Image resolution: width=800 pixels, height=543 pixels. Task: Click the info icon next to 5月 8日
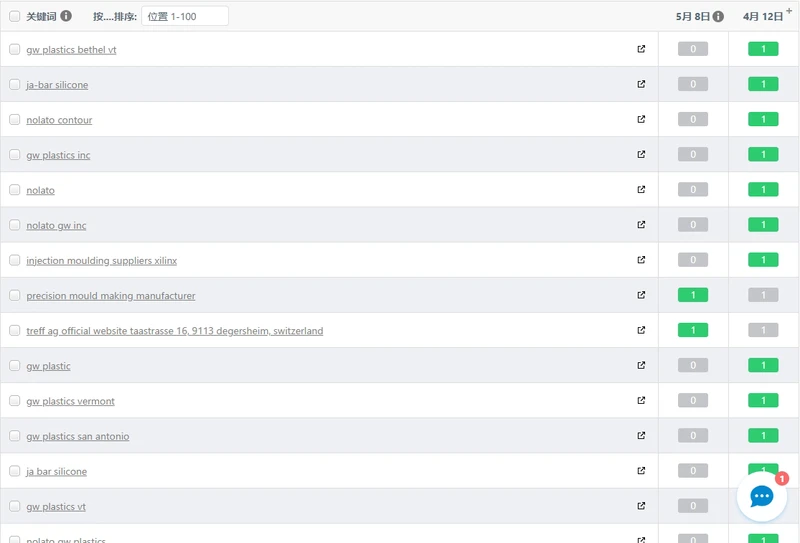click(x=718, y=16)
